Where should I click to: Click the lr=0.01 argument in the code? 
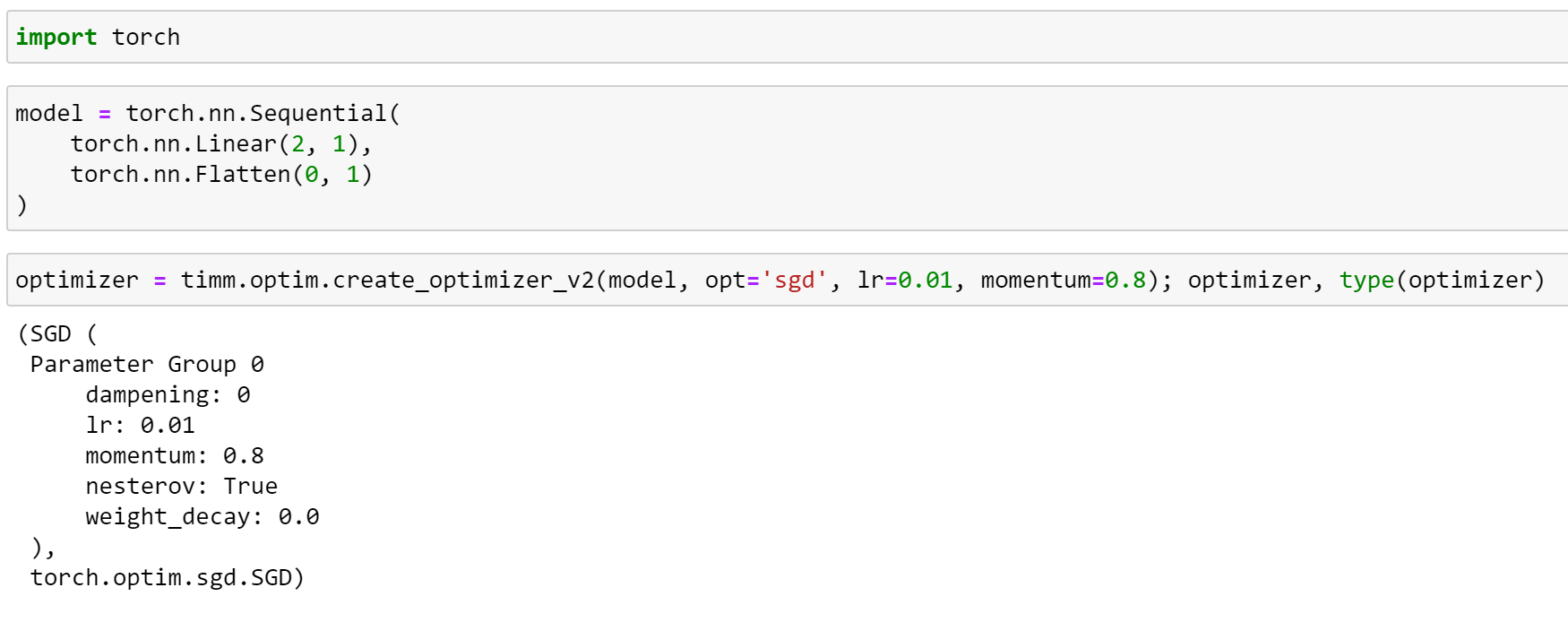coord(904,281)
